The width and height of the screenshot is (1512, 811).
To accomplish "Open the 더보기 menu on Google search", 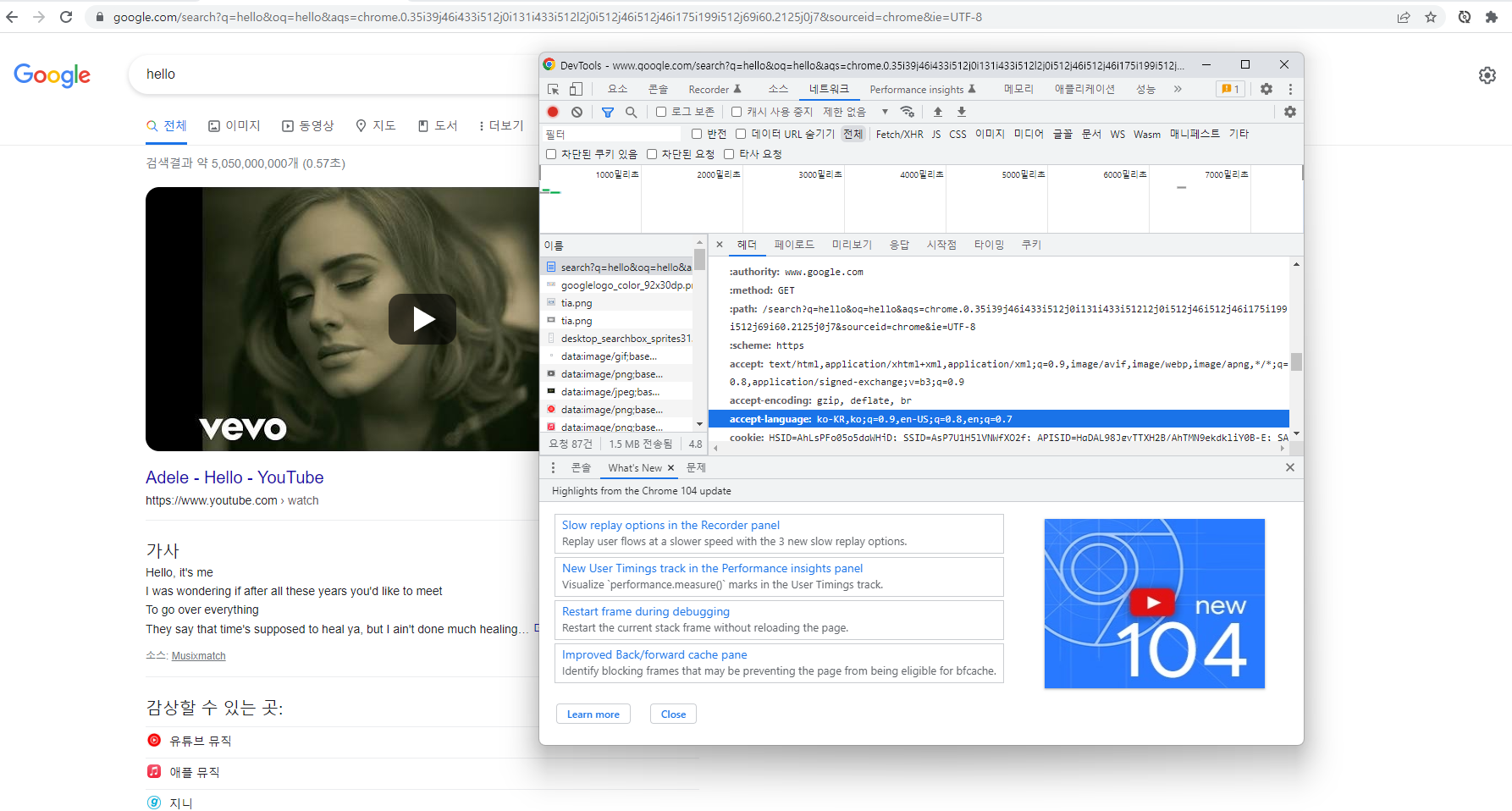I will pos(501,125).
